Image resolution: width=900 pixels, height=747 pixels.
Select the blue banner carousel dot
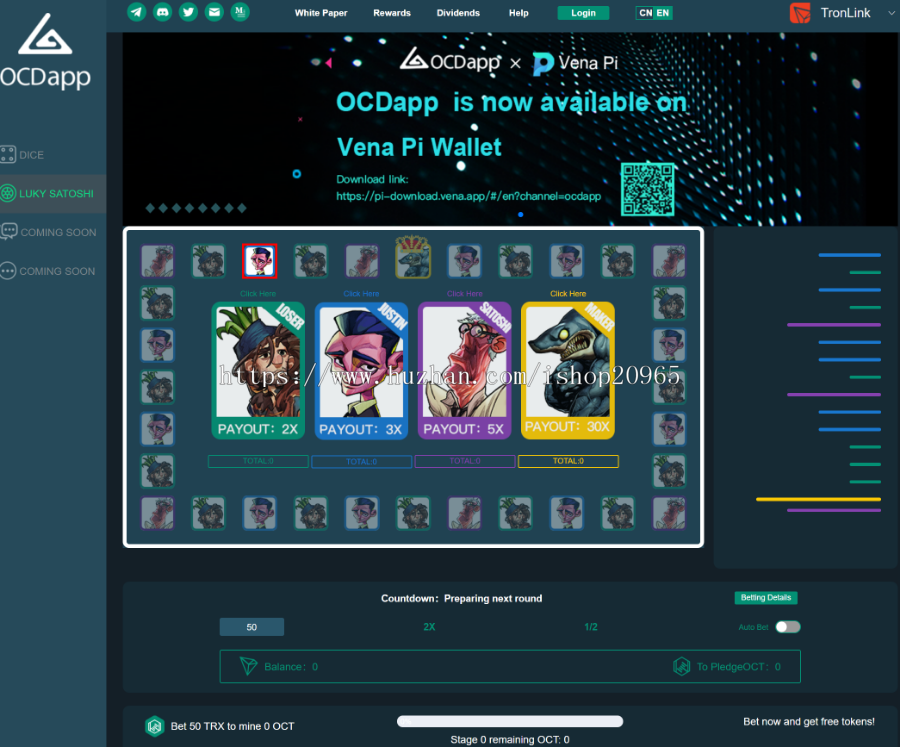click(x=521, y=215)
